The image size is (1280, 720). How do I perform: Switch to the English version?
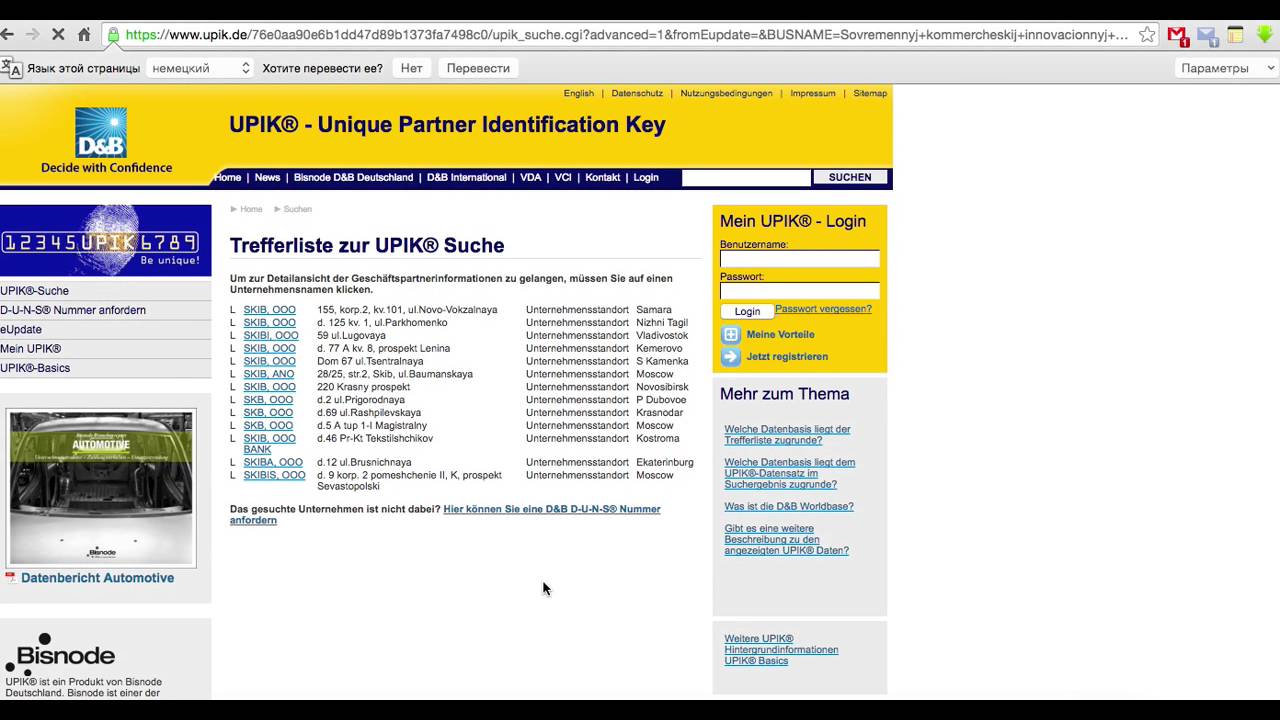(x=579, y=93)
